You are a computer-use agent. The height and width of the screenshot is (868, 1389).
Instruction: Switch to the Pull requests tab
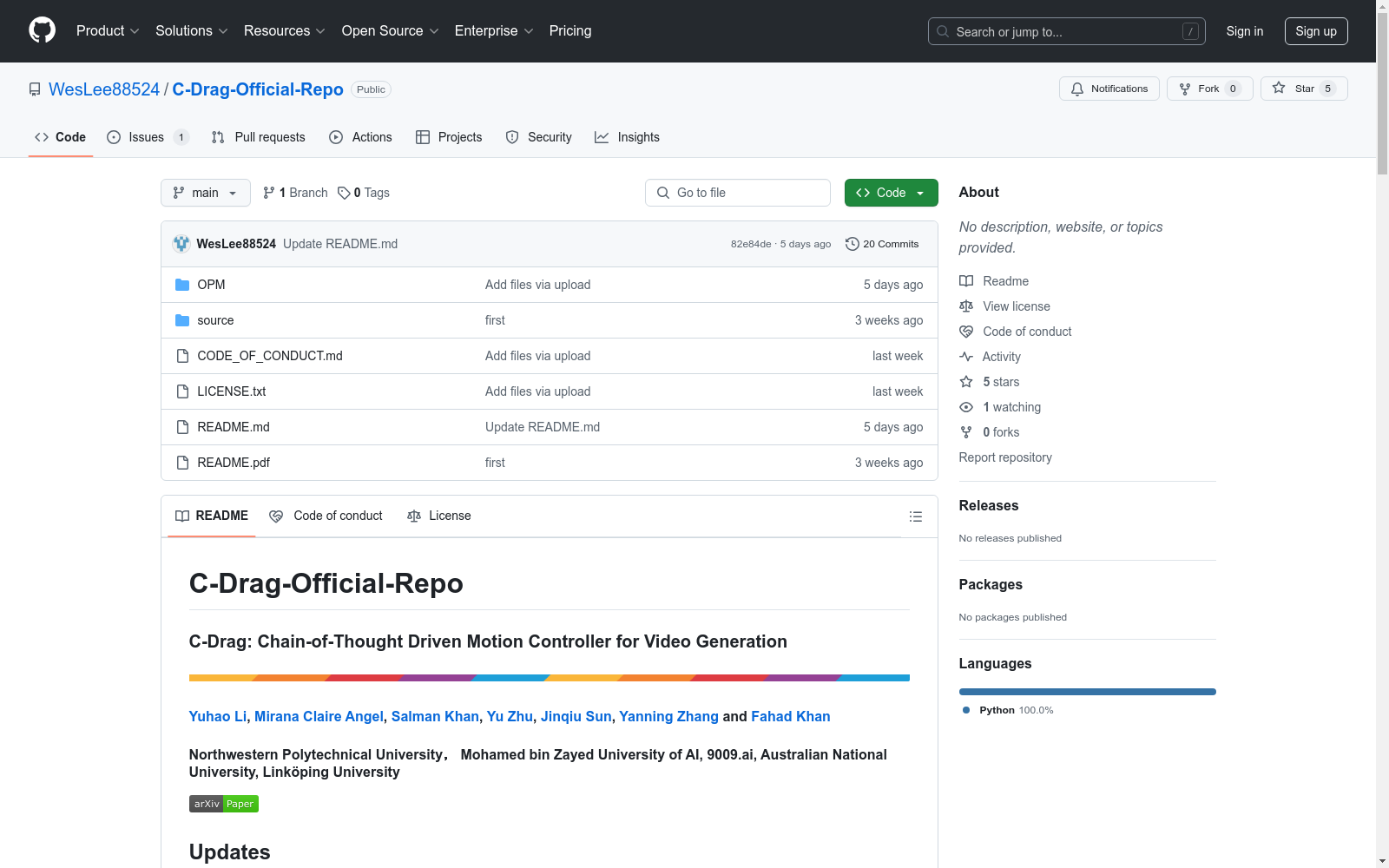point(259,137)
